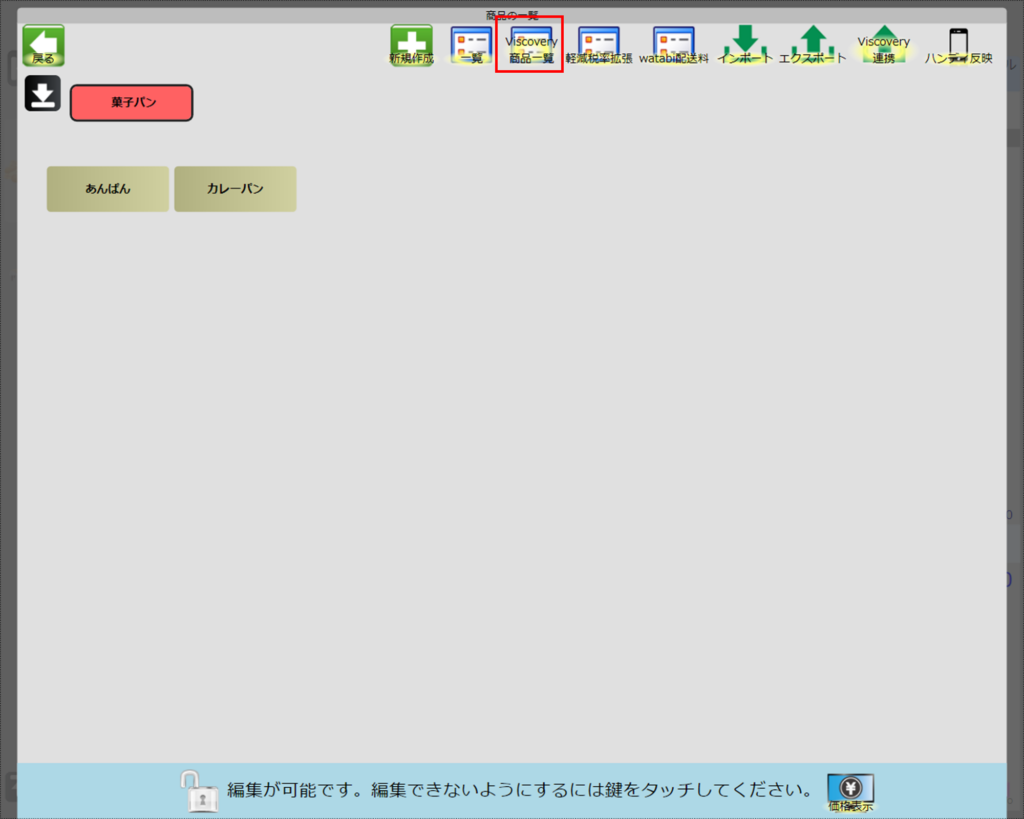The width and height of the screenshot is (1024, 819).
Task: Open Viscovery 商品一覧
Action: (530, 46)
